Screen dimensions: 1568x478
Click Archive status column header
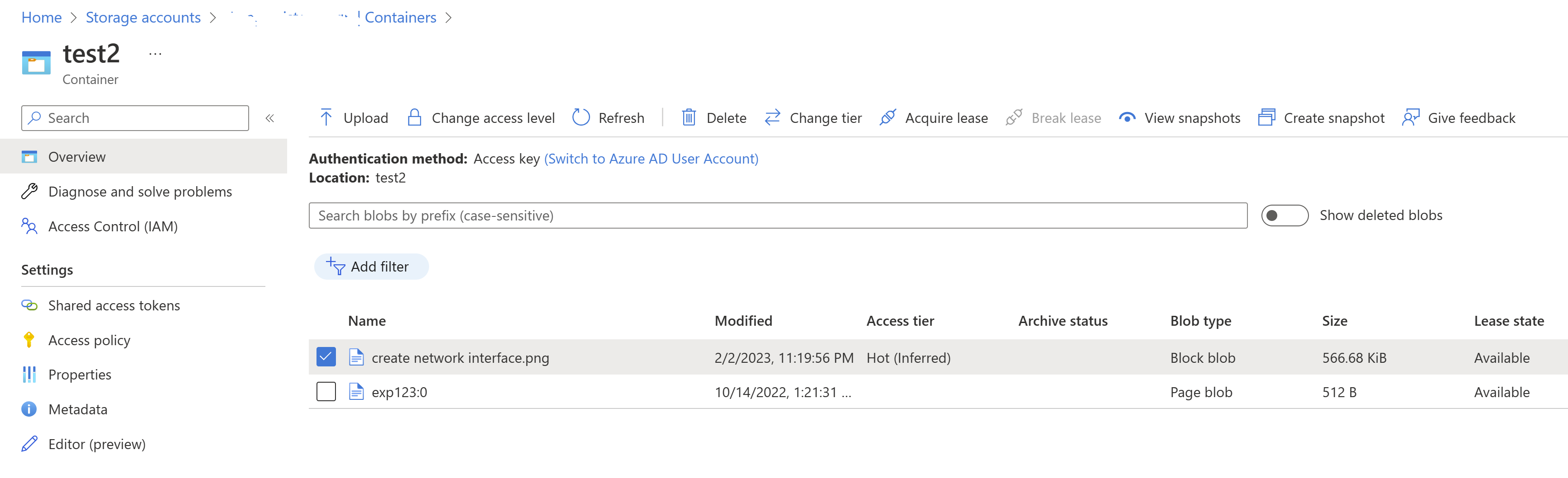(x=1063, y=321)
